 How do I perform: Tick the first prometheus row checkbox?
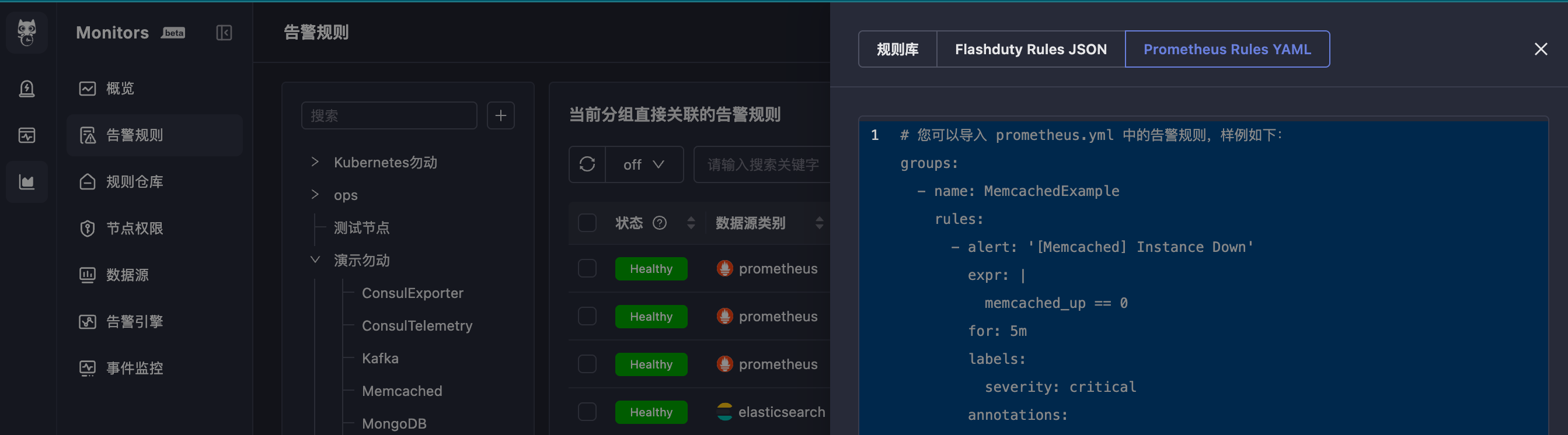pos(587,269)
